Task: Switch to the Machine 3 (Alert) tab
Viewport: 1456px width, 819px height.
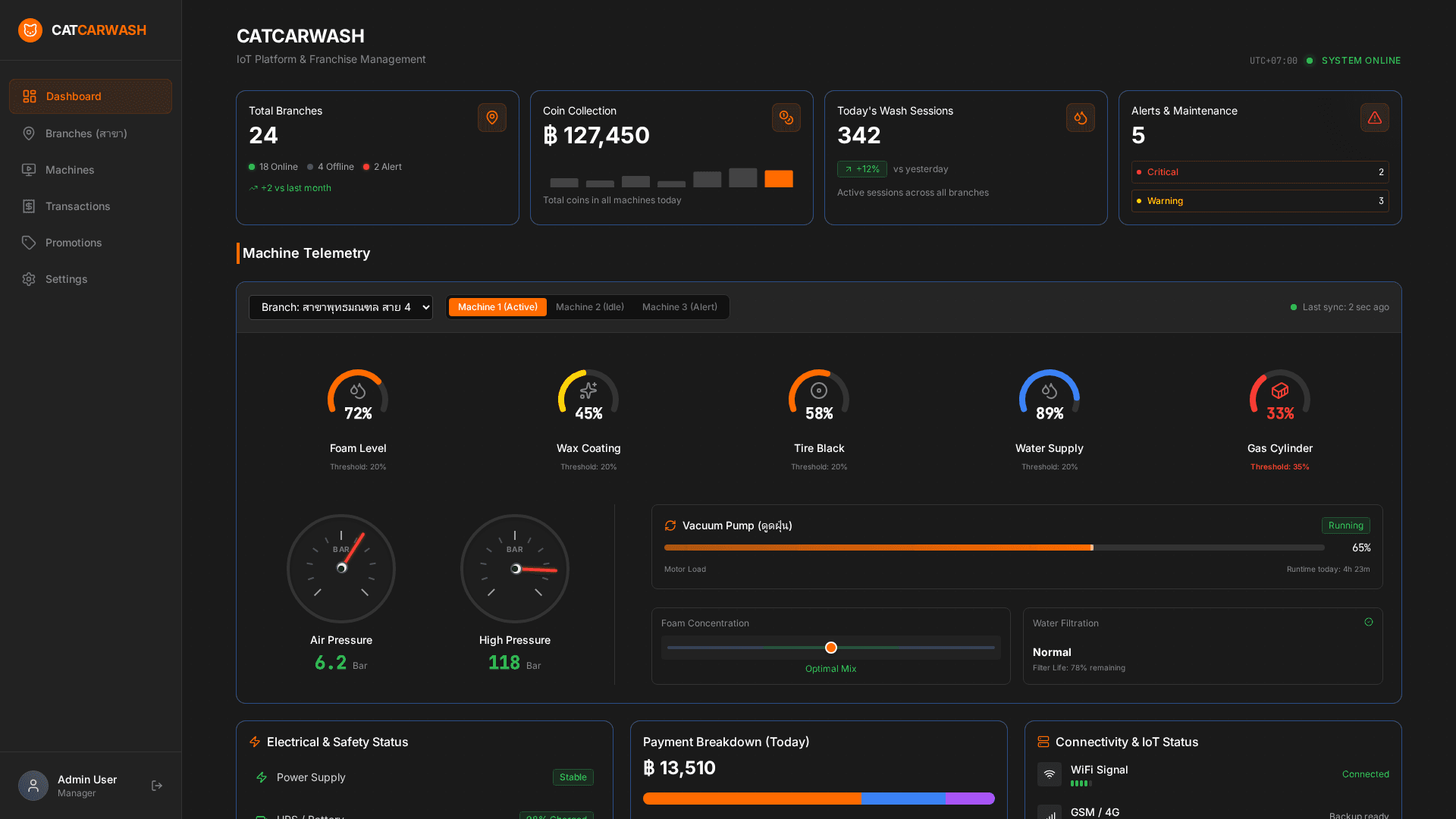Action: click(679, 307)
